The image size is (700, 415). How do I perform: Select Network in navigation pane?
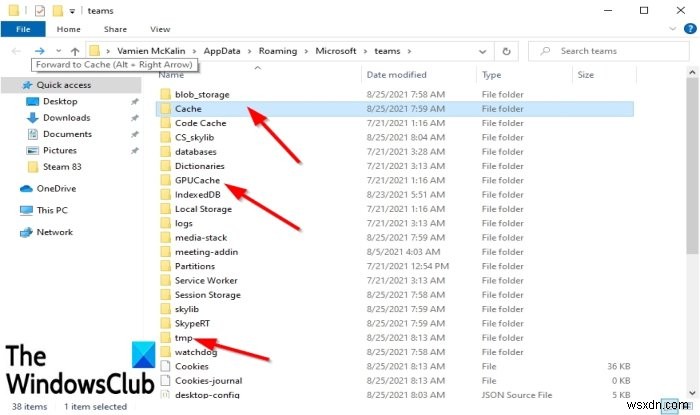point(54,232)
